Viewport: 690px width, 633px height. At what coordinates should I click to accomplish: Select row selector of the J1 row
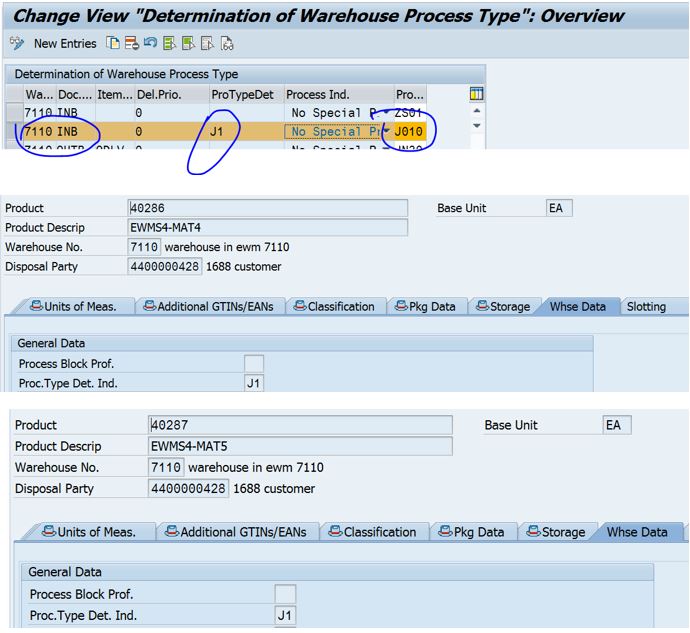coord(13,132)
